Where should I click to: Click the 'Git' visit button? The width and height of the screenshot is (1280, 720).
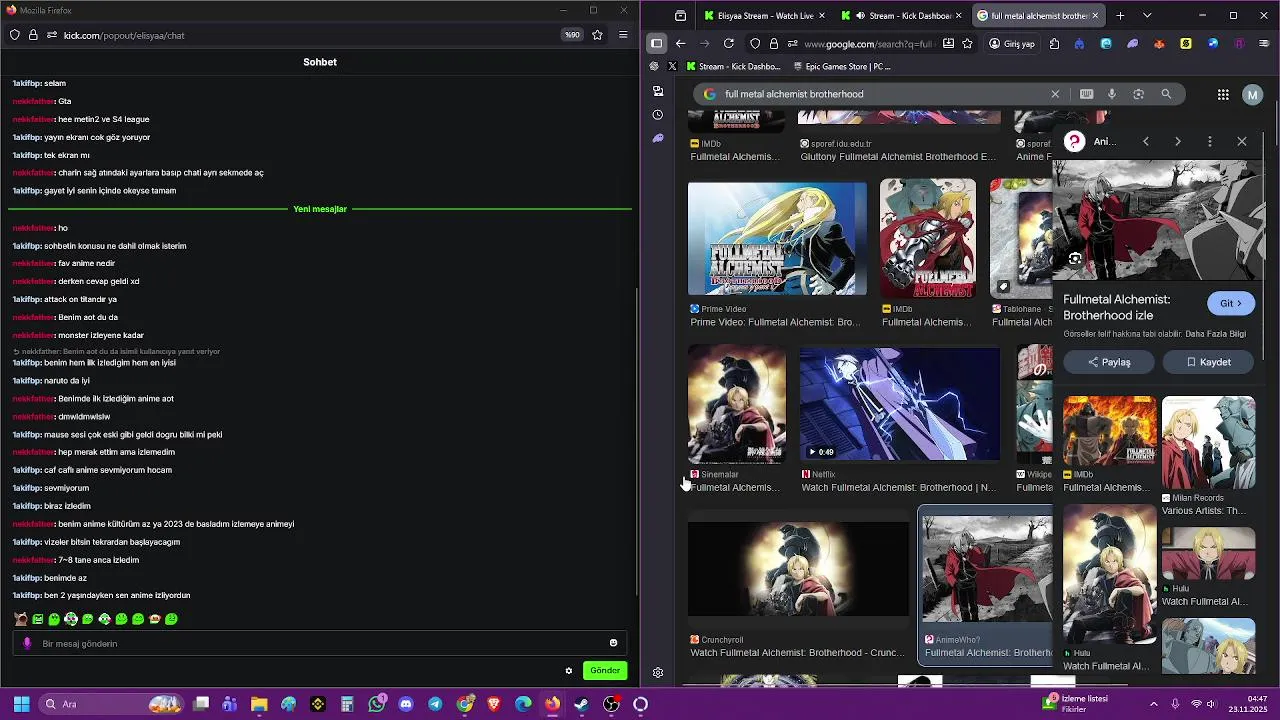(x=1230, y=303)
